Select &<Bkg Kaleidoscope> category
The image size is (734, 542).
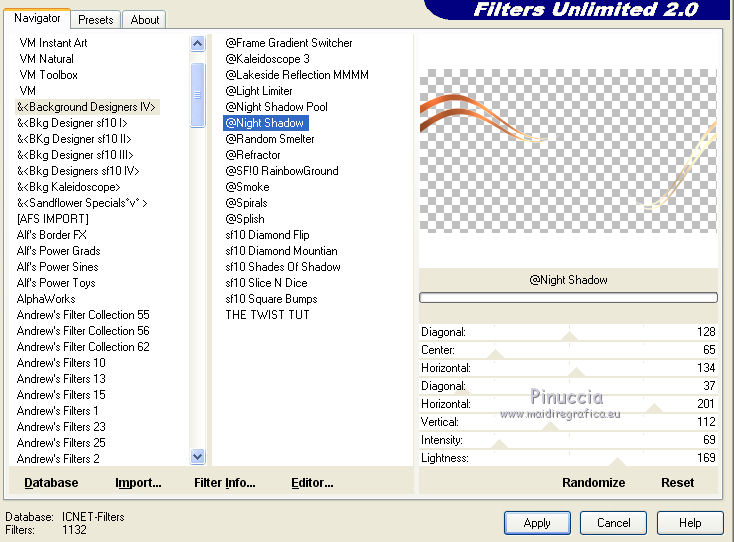tap(69, 187)
